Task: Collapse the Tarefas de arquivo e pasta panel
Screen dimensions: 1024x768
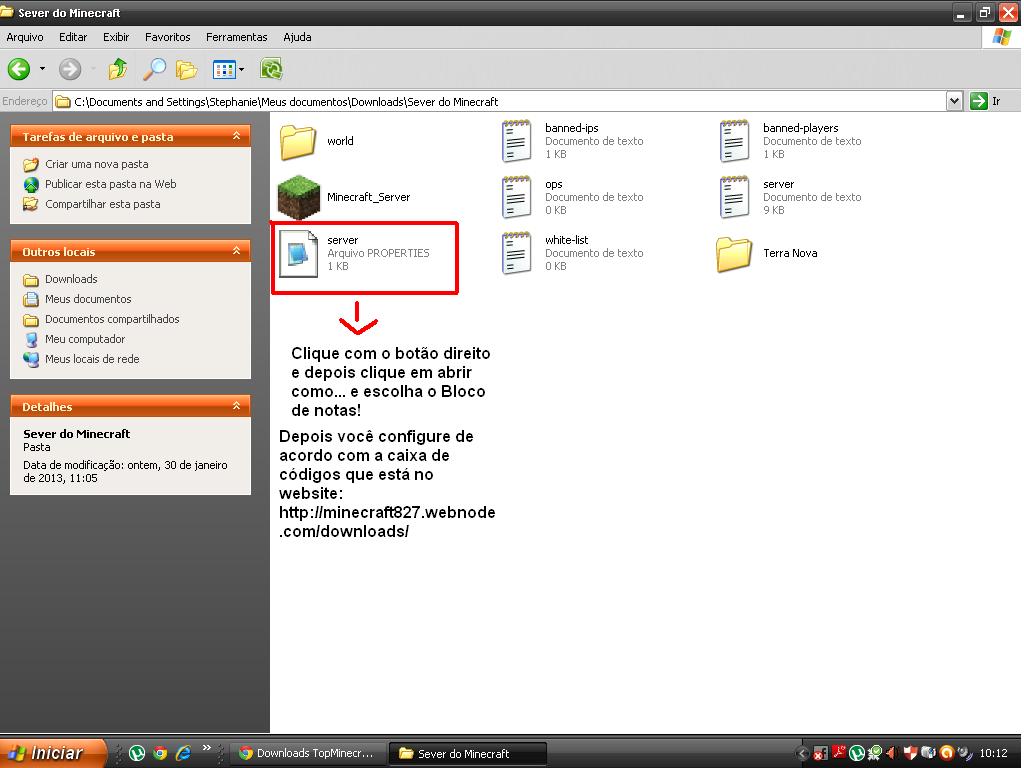Action: pyautogui.click(x=237, y=136)
